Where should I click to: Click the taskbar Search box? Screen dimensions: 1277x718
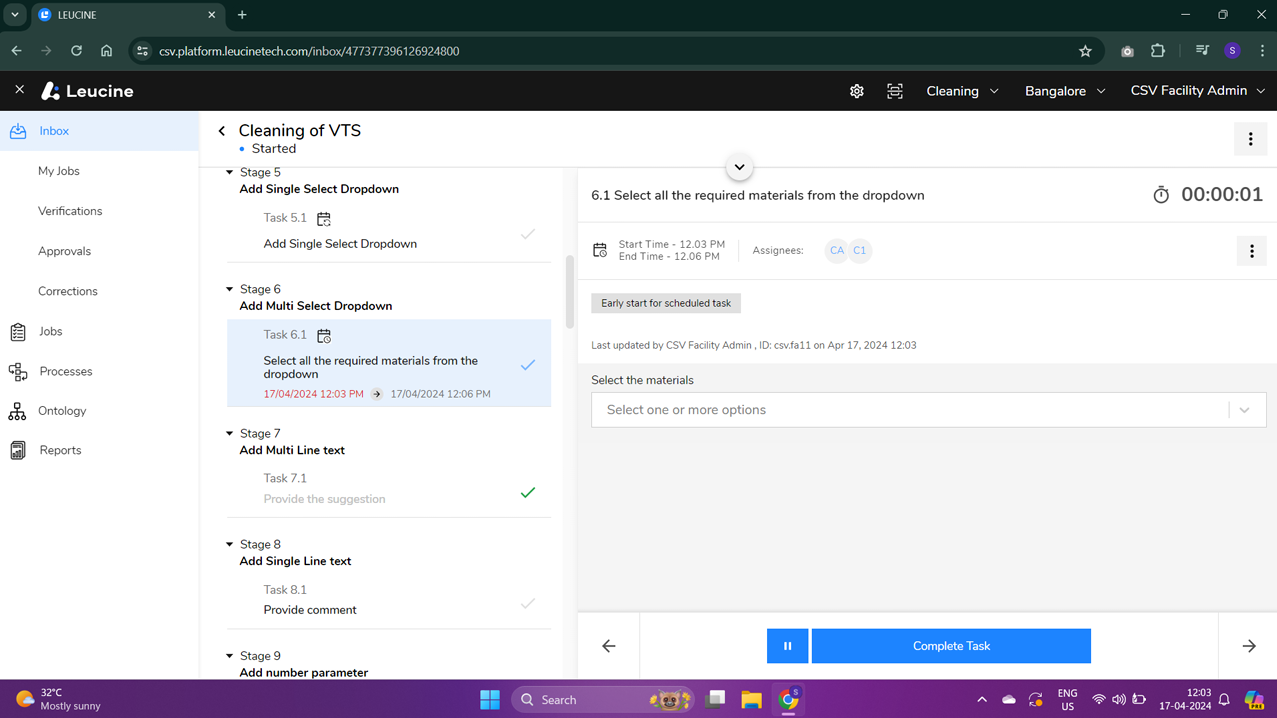[604, 700]
